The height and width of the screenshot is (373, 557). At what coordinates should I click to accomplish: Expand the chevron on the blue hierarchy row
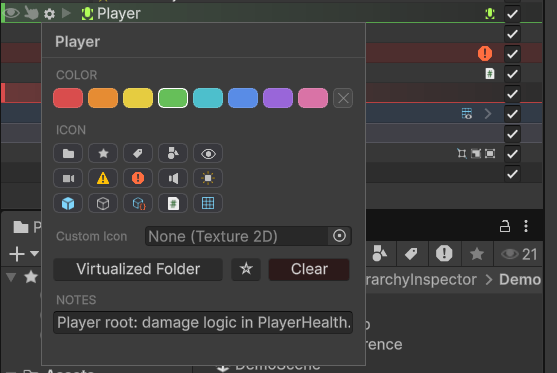(x=488, y=114)
